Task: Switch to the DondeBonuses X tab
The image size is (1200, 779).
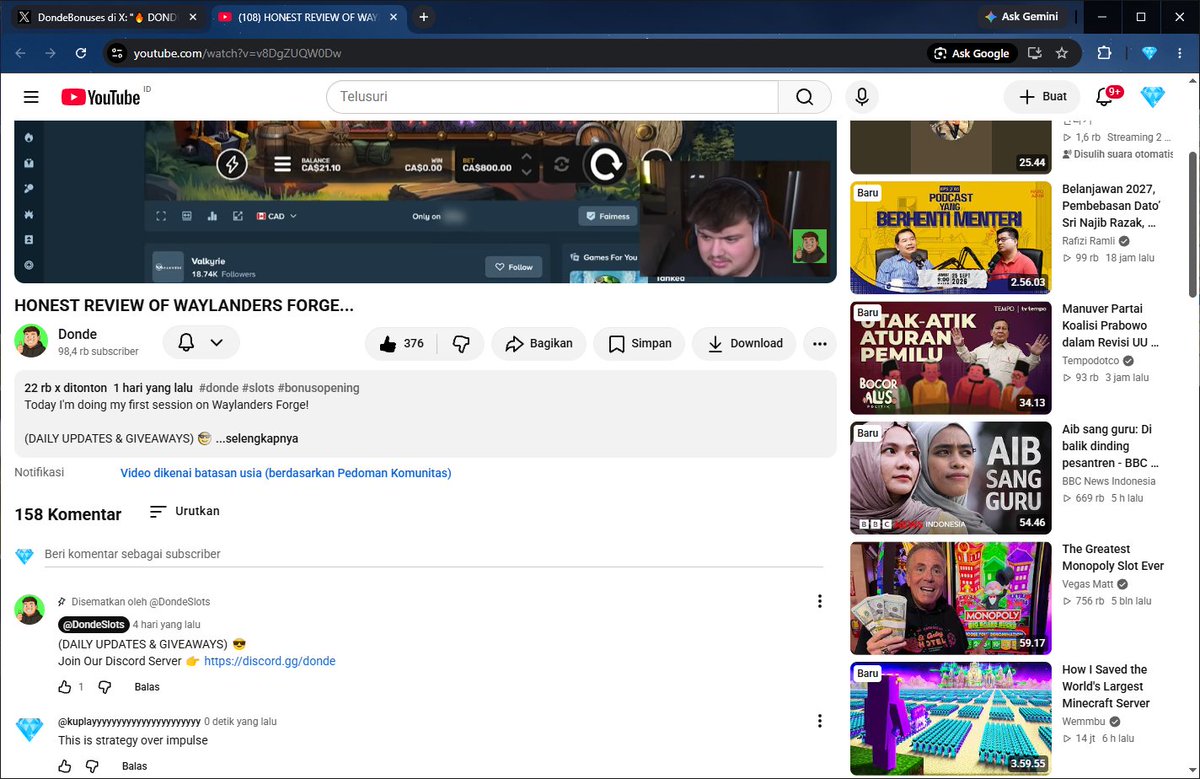Action: [105, 17]
